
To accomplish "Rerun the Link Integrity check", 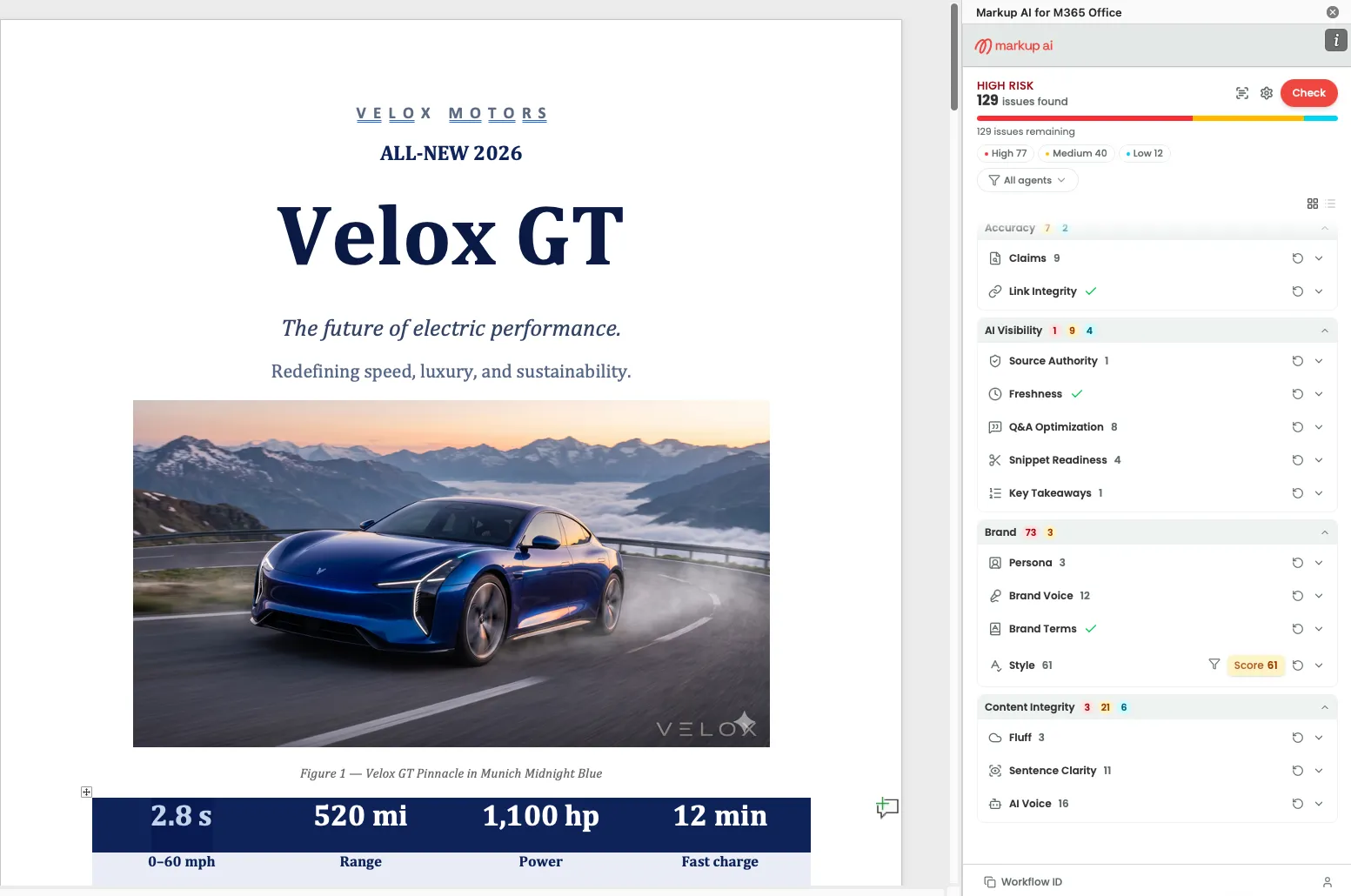I will pyautogui.click(x=1297, y=291).
